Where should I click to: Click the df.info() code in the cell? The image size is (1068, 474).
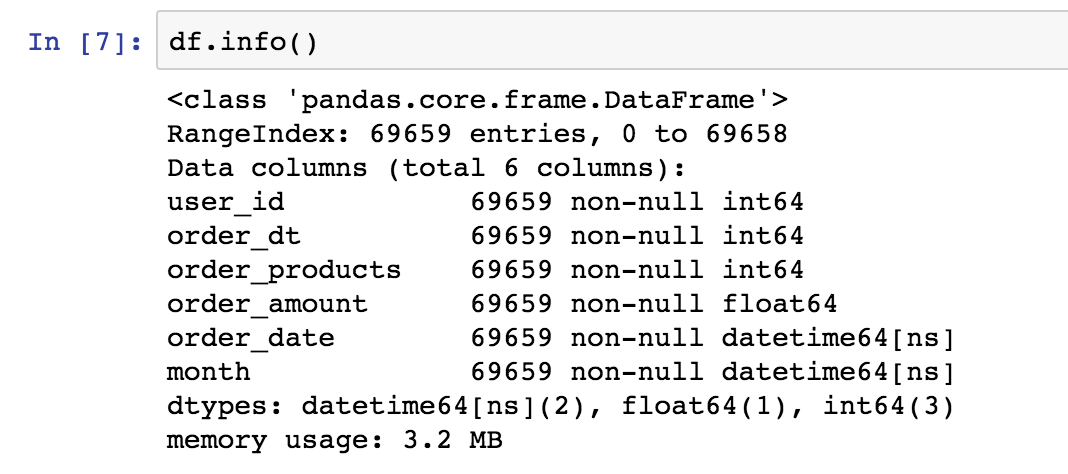click(243, 43)
